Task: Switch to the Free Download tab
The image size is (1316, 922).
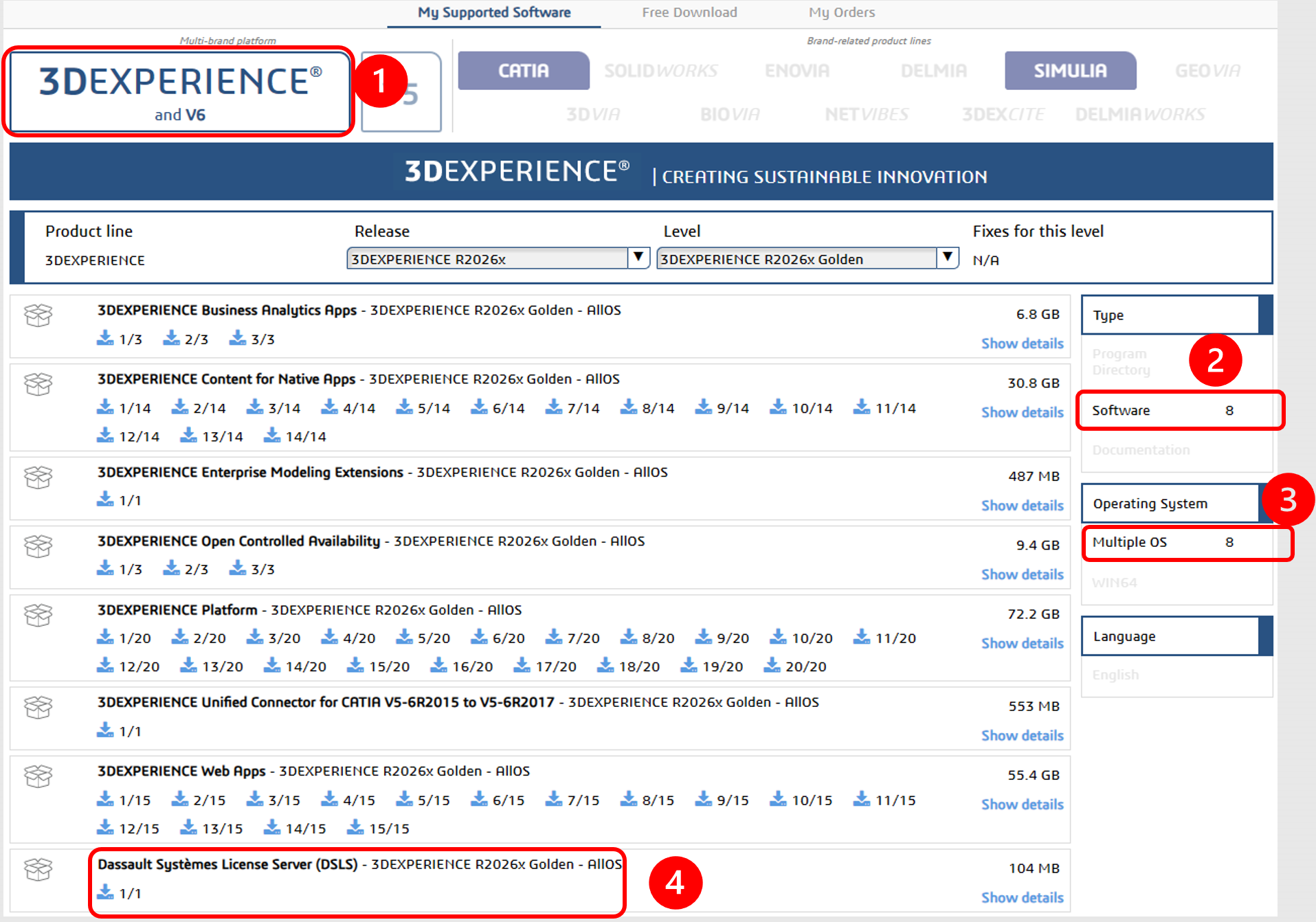Action: pyautogui.click(x=689, y=12)
